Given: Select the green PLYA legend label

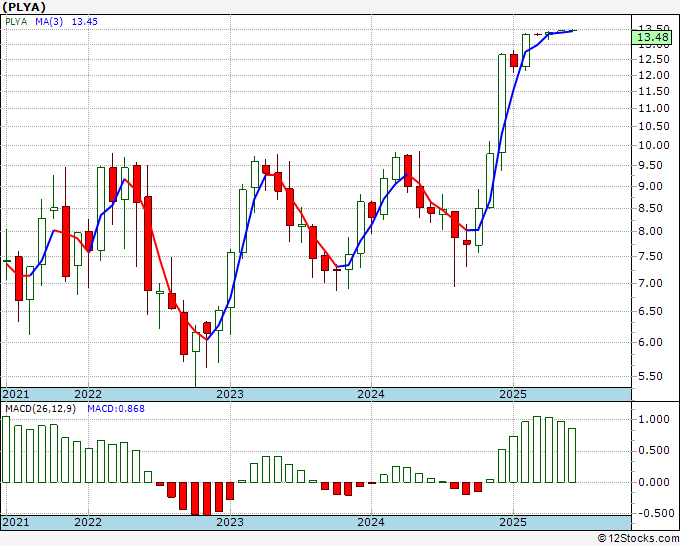Looking at the screenshot, I should point(16,22).
